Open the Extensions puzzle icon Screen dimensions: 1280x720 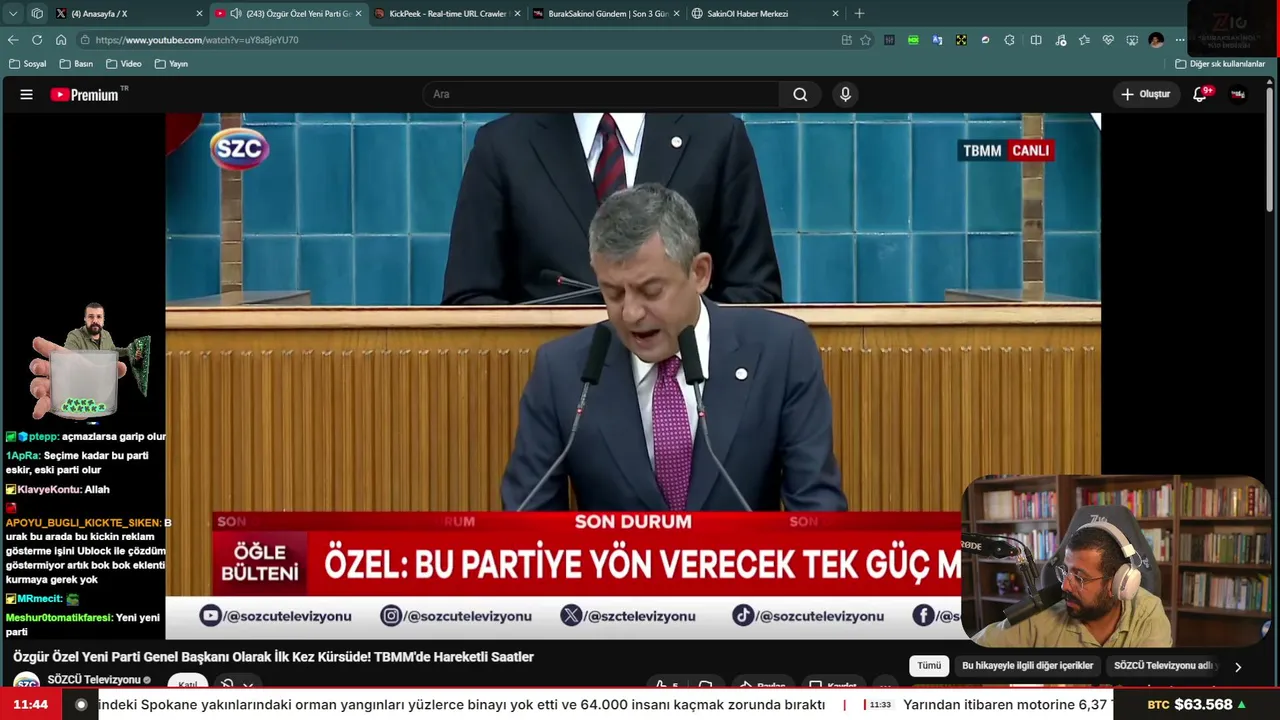[1009, 40]
